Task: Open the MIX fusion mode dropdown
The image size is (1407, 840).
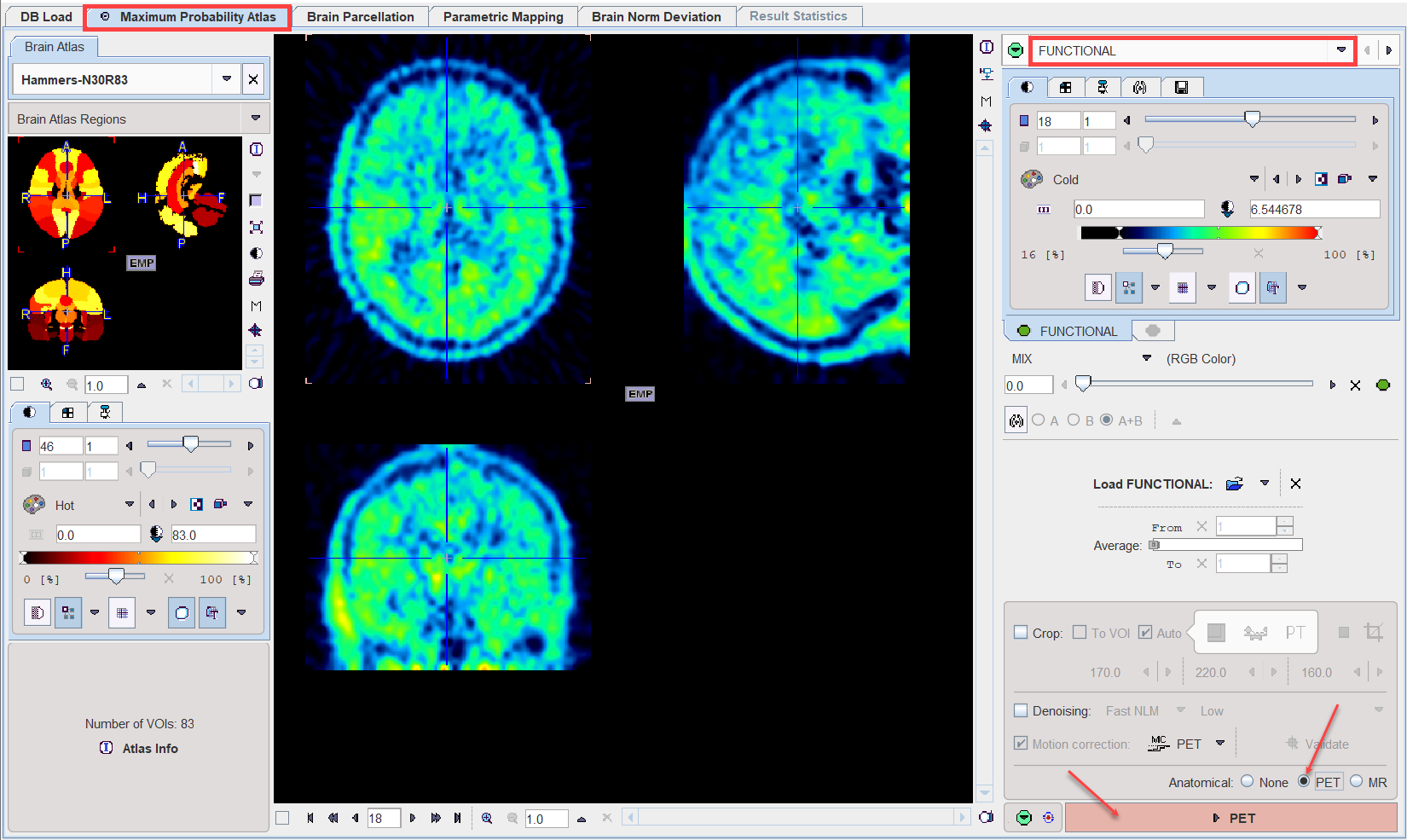Action: click(1147, 358)
